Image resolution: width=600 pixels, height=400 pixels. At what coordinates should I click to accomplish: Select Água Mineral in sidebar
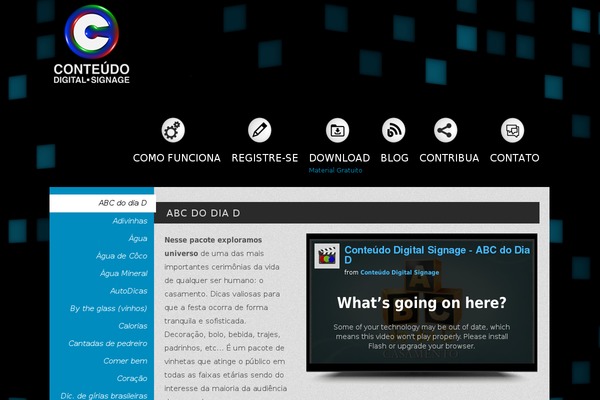click(124, 273)
